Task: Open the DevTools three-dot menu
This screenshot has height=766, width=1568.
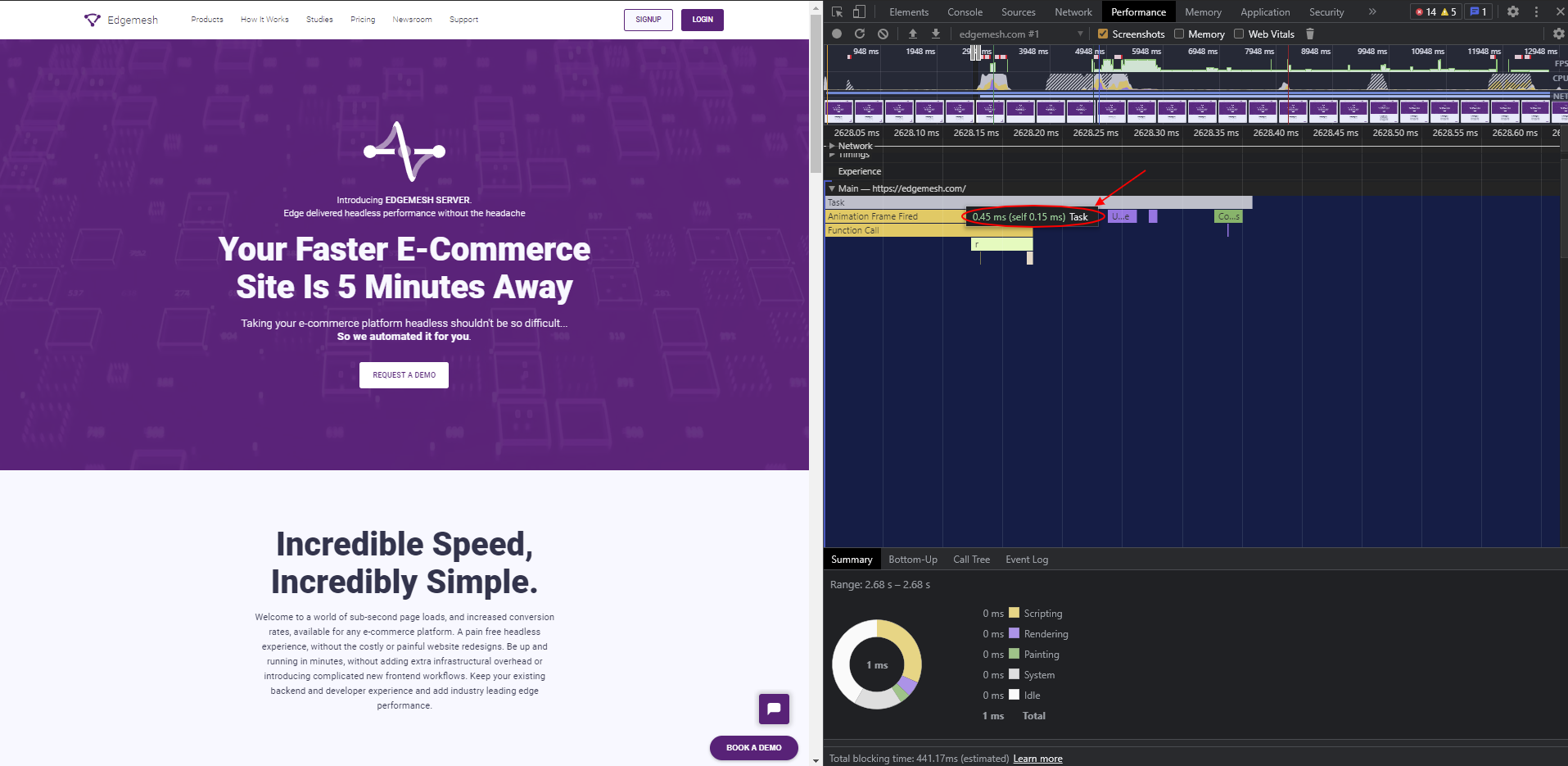Action: click(1536, 11)
